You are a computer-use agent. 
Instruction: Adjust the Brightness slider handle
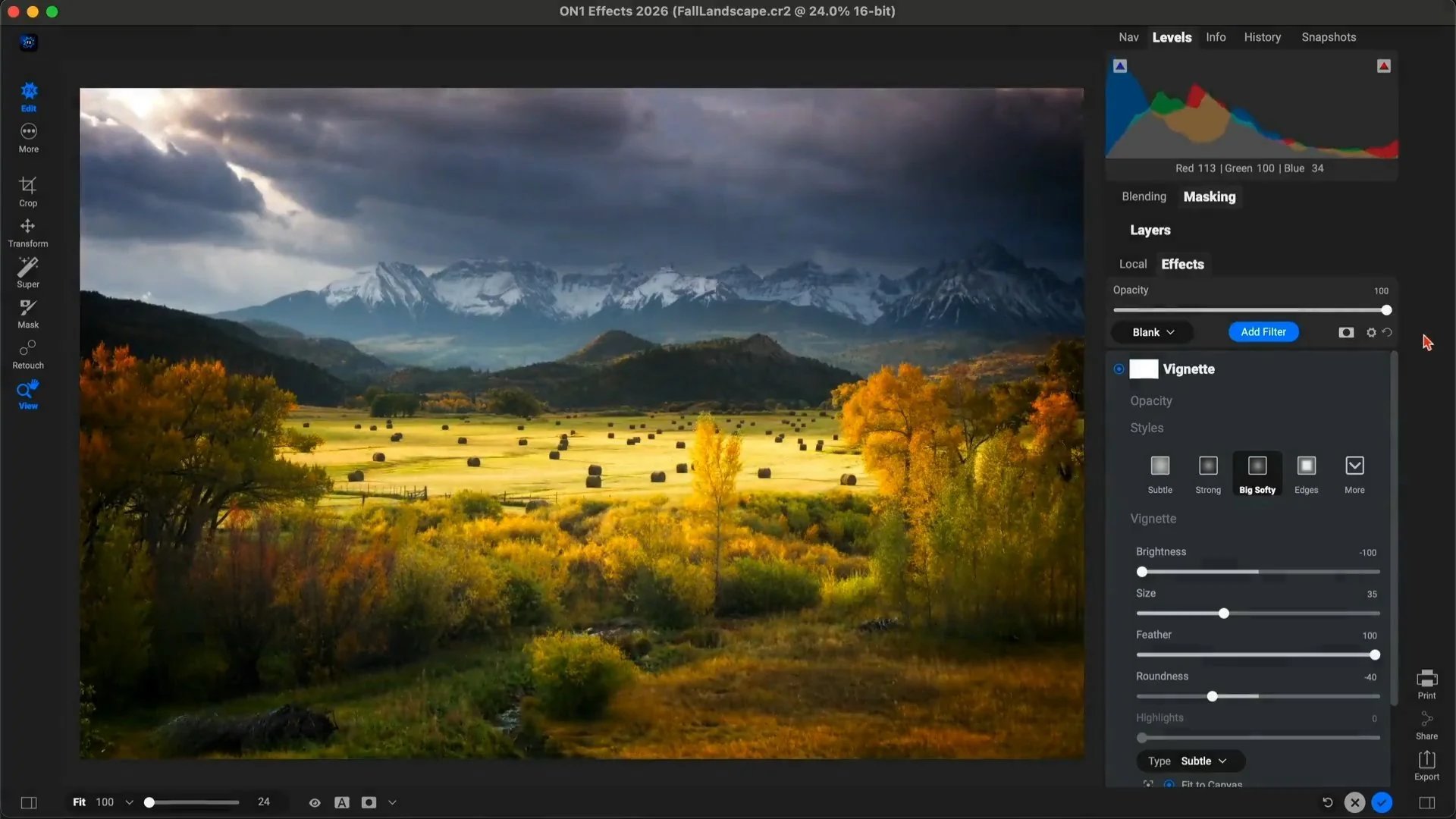click(1142, 572)
